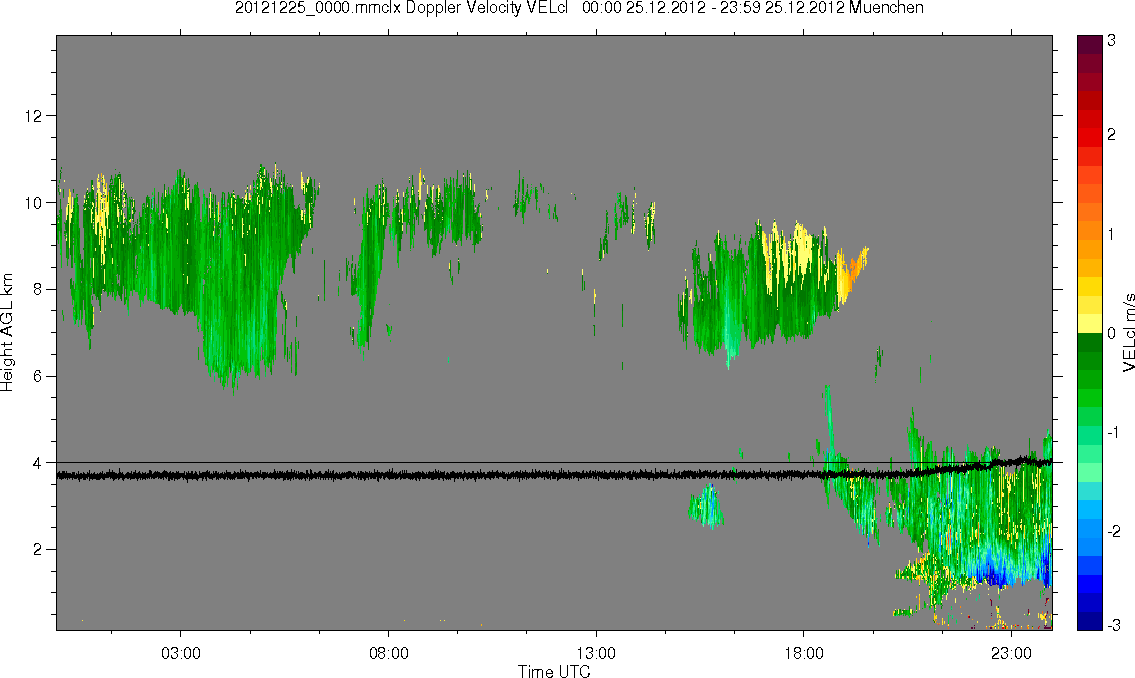Click the '8' height tick label
Screen dimensions: 1135x678
pos(38,289)
